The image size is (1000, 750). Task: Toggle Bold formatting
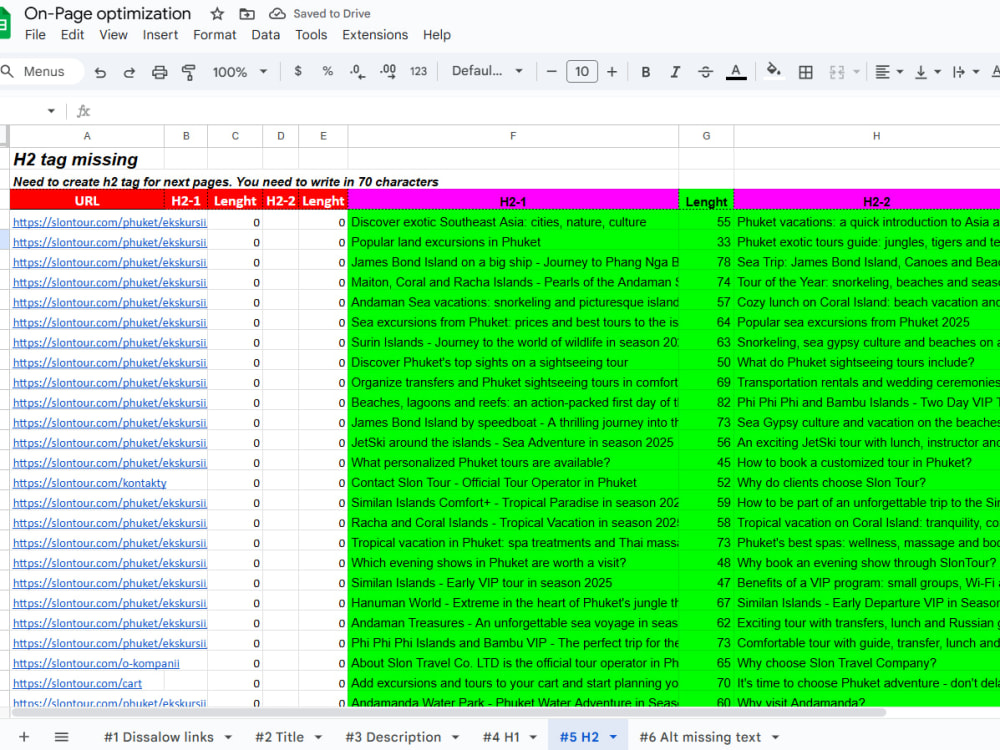[x=645, y=71]
